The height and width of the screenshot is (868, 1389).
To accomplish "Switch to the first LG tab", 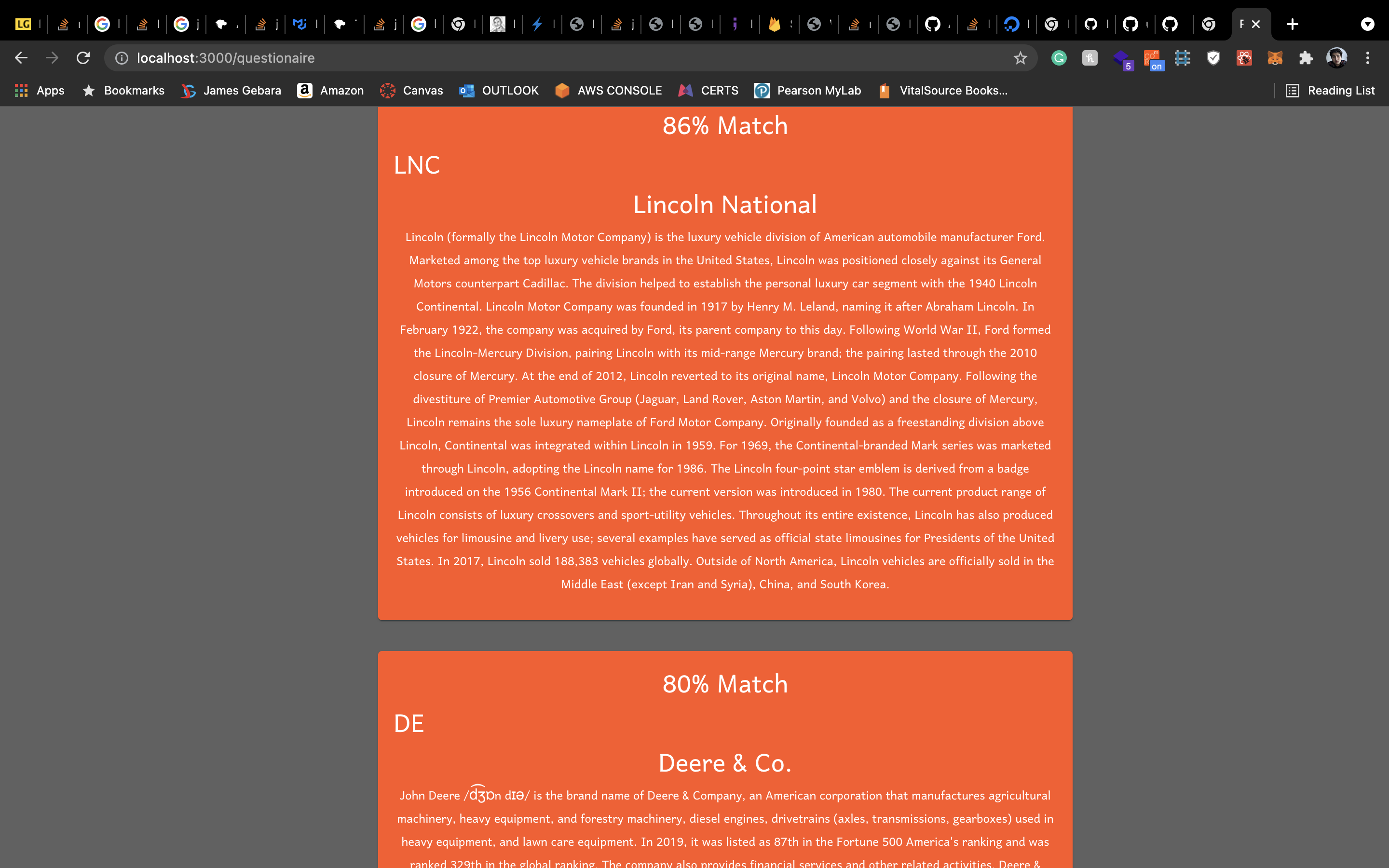I will [x=24, y=24].
